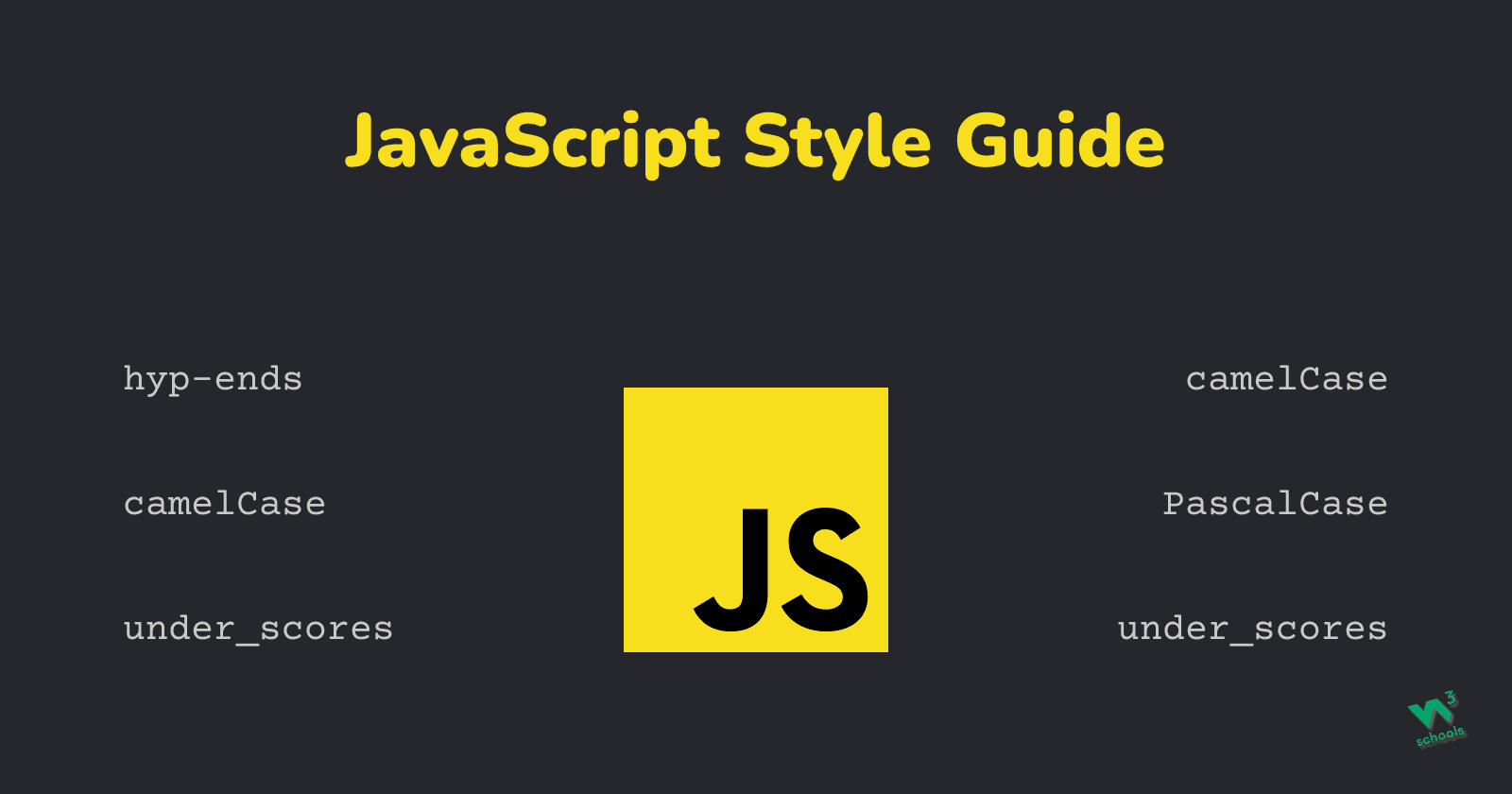
Task: Click the empty yellow top area of JS logo
Action: click(756, 440)
